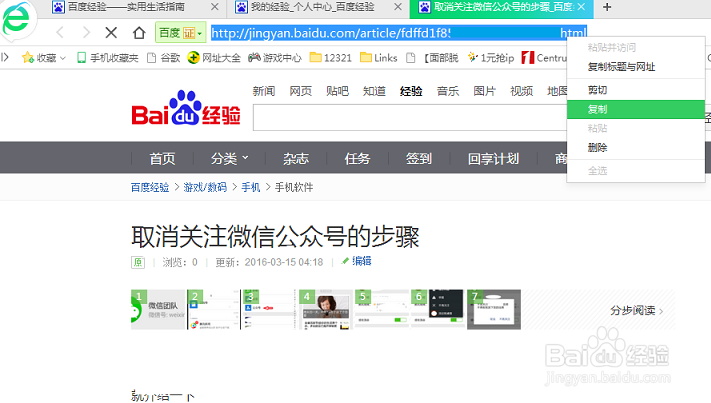Viewport: 711px width, 403px height.
Task: Open the 游戏中心 bookmark
Action: (x=275, y=58)
